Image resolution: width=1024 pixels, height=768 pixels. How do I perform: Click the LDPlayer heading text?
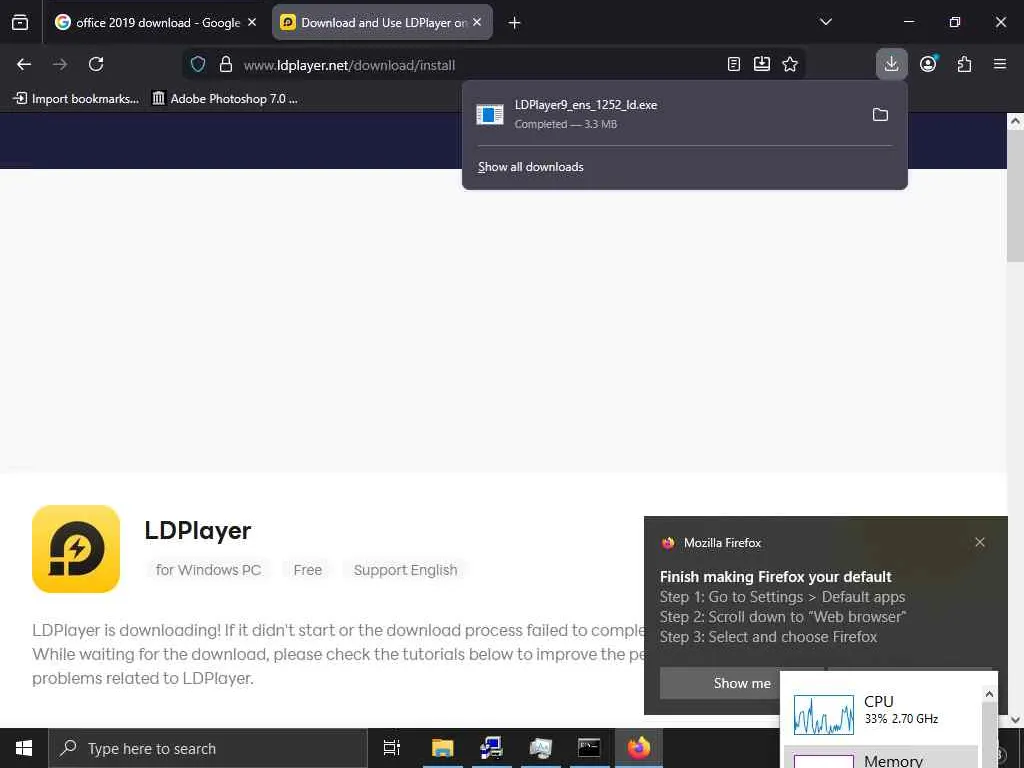point(198,530)
